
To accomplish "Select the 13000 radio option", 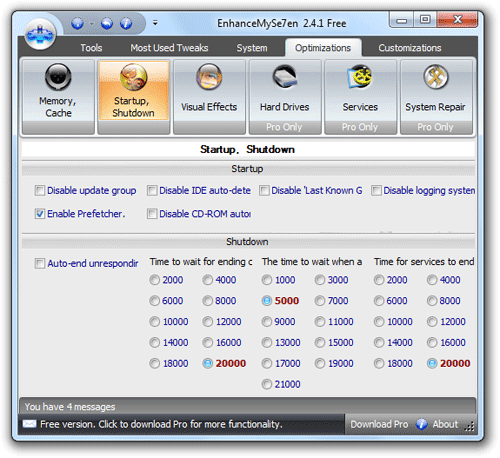I will click(267, 343).
